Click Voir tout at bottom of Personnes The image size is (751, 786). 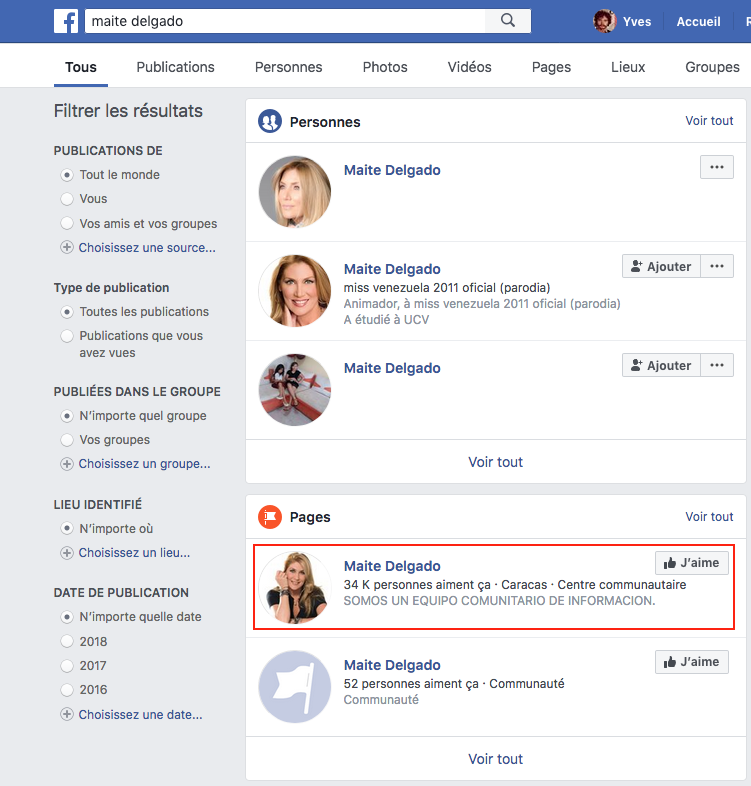click(x=495, y=462)
